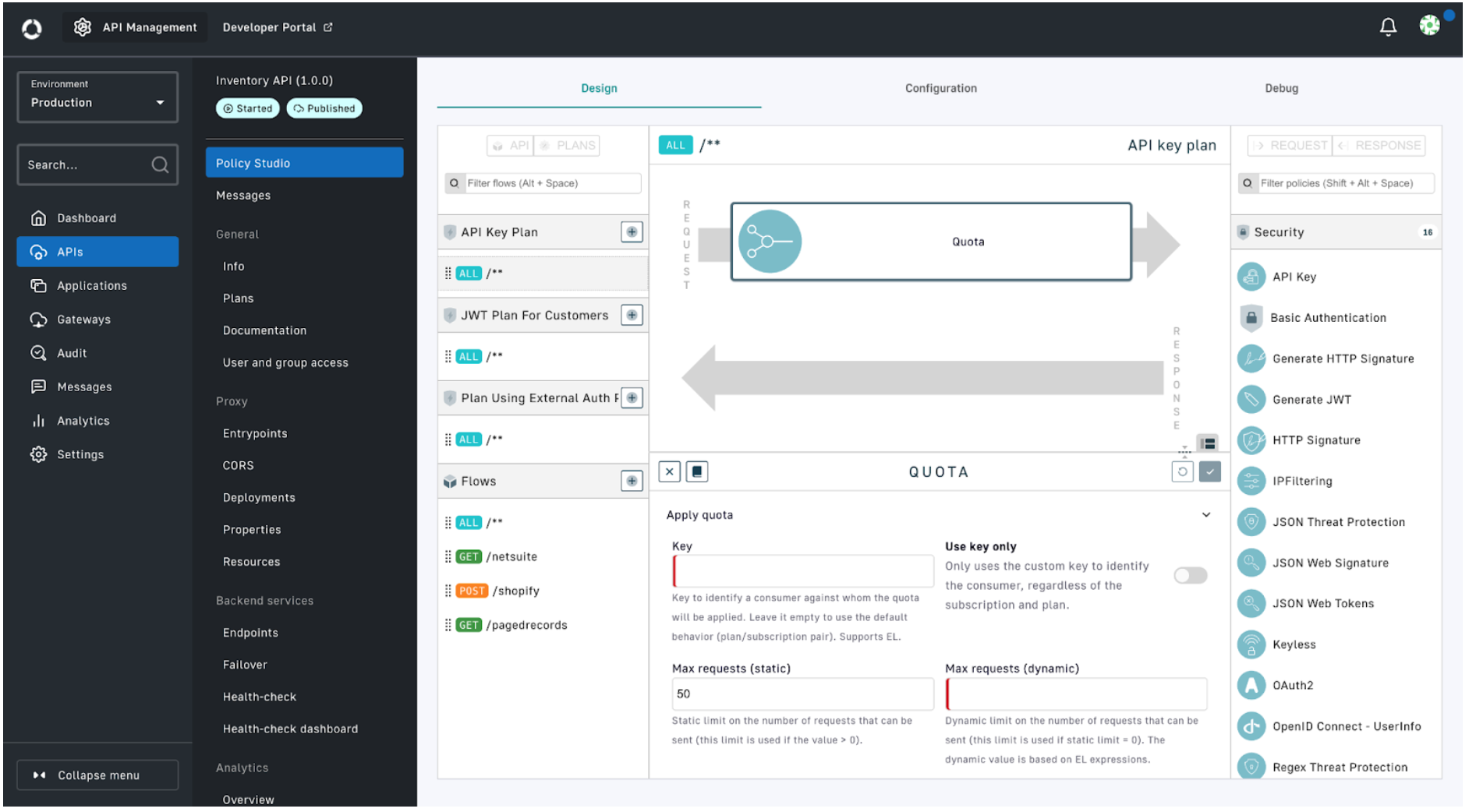Open the notifications bell
The width and height of the screenshot is (1469, 812).
tap(1388, 26)
